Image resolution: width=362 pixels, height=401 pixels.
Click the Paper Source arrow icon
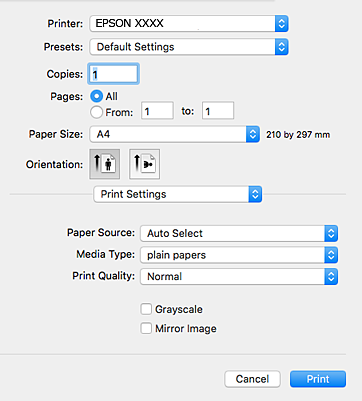331,233
